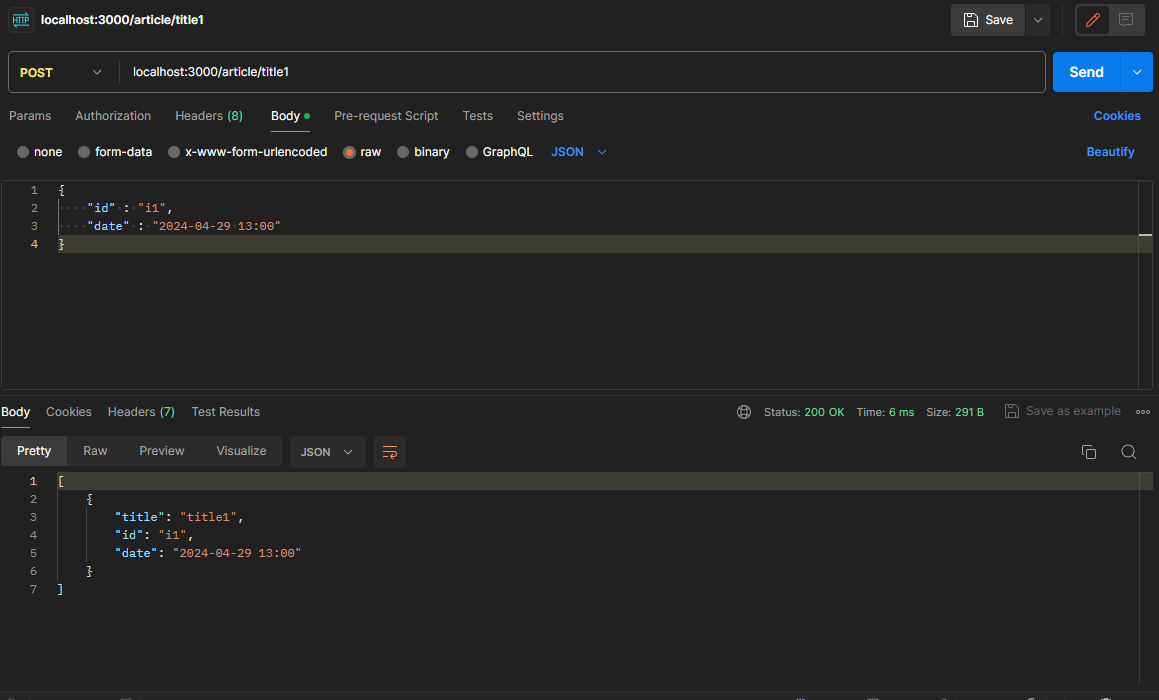The width and height of the screenshot is (1159, 700).
Task: Click the request URL input field
Action: (x=582, y=72)
